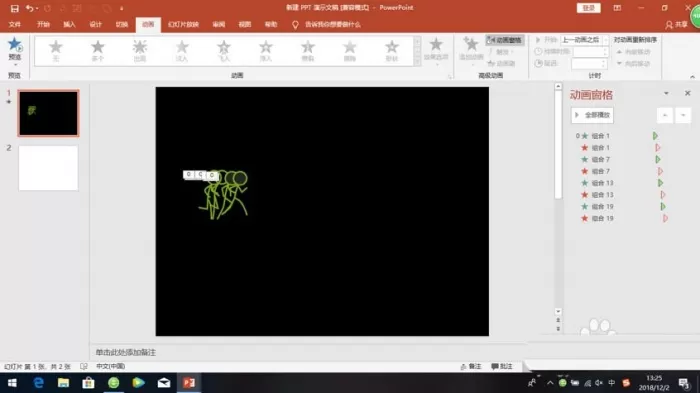Select the Wipe (擦除) animation effect
The width and height of the screenshot is (700, 393).
point(350,50)
